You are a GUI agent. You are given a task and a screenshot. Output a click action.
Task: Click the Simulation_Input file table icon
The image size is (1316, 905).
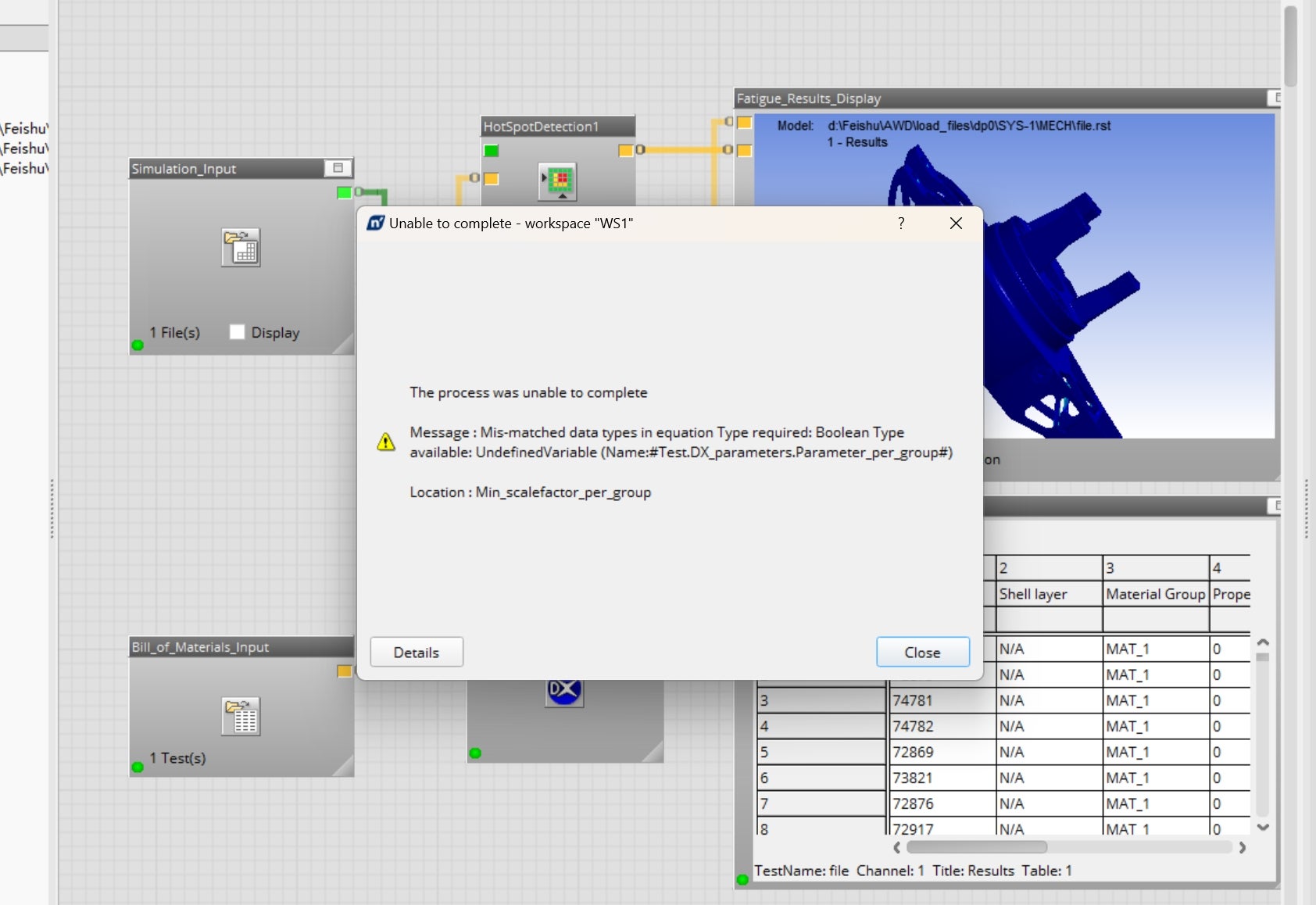(x=241, y=248)
